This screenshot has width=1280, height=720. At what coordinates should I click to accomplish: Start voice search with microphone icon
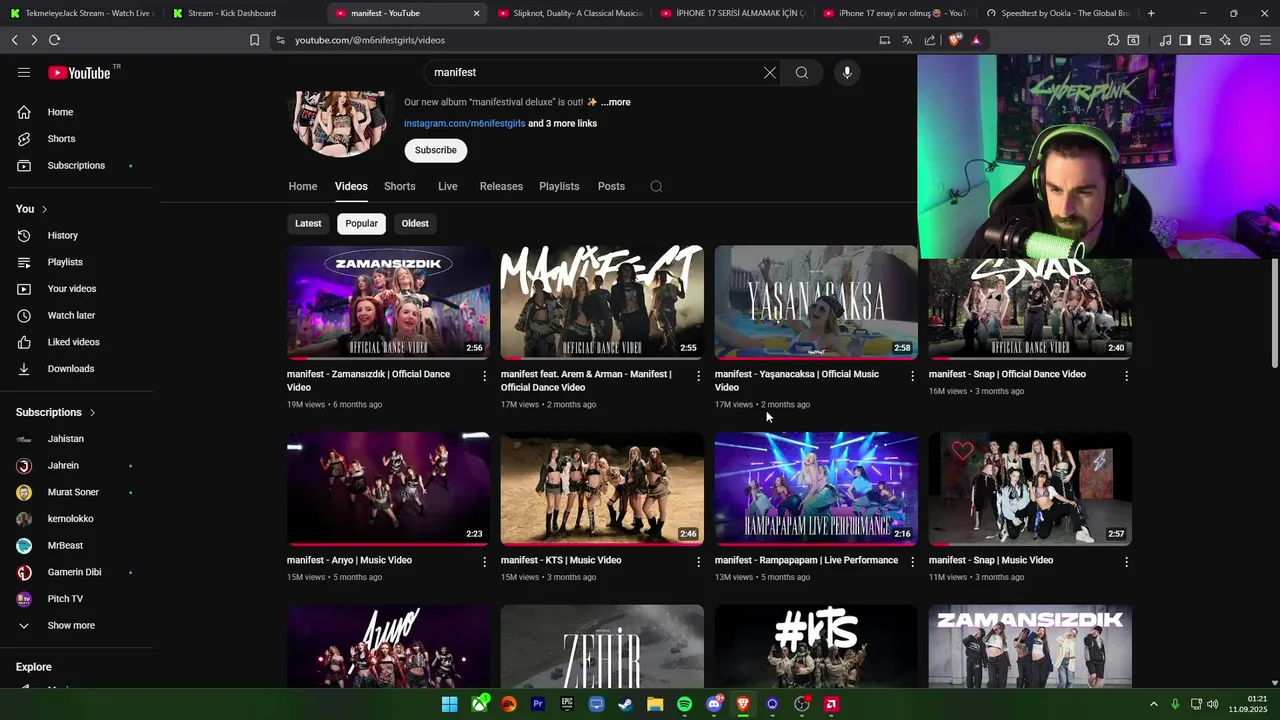tap(847, 72)
